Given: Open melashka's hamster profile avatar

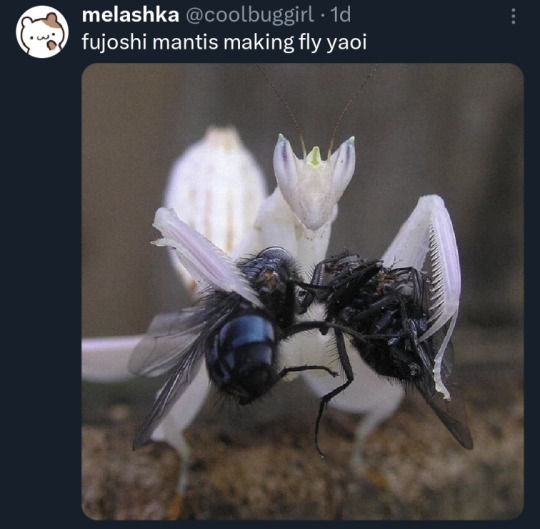Looking at the screenshot, I should coord(42,32).
